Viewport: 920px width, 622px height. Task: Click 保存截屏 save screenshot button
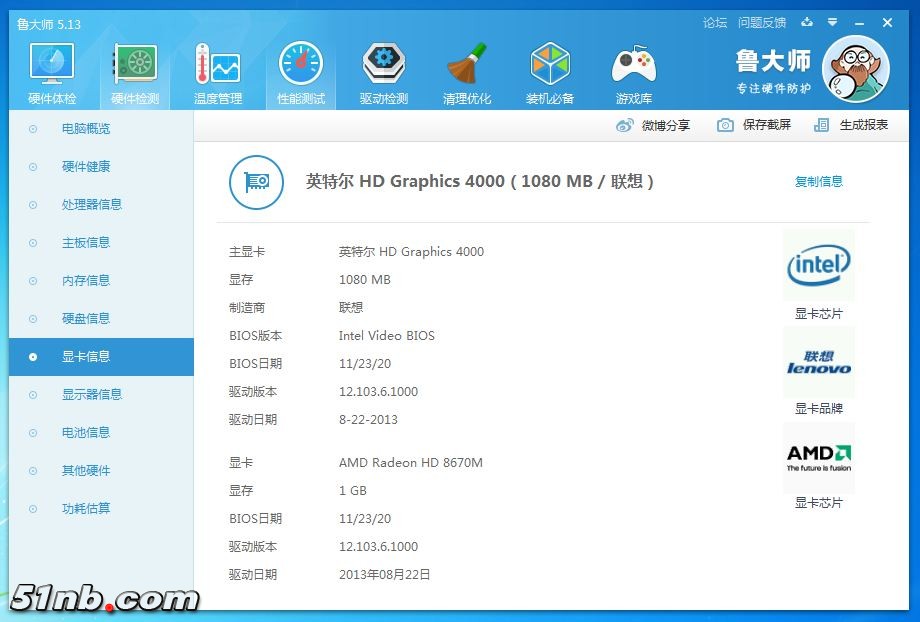click(x=754, y=125)
